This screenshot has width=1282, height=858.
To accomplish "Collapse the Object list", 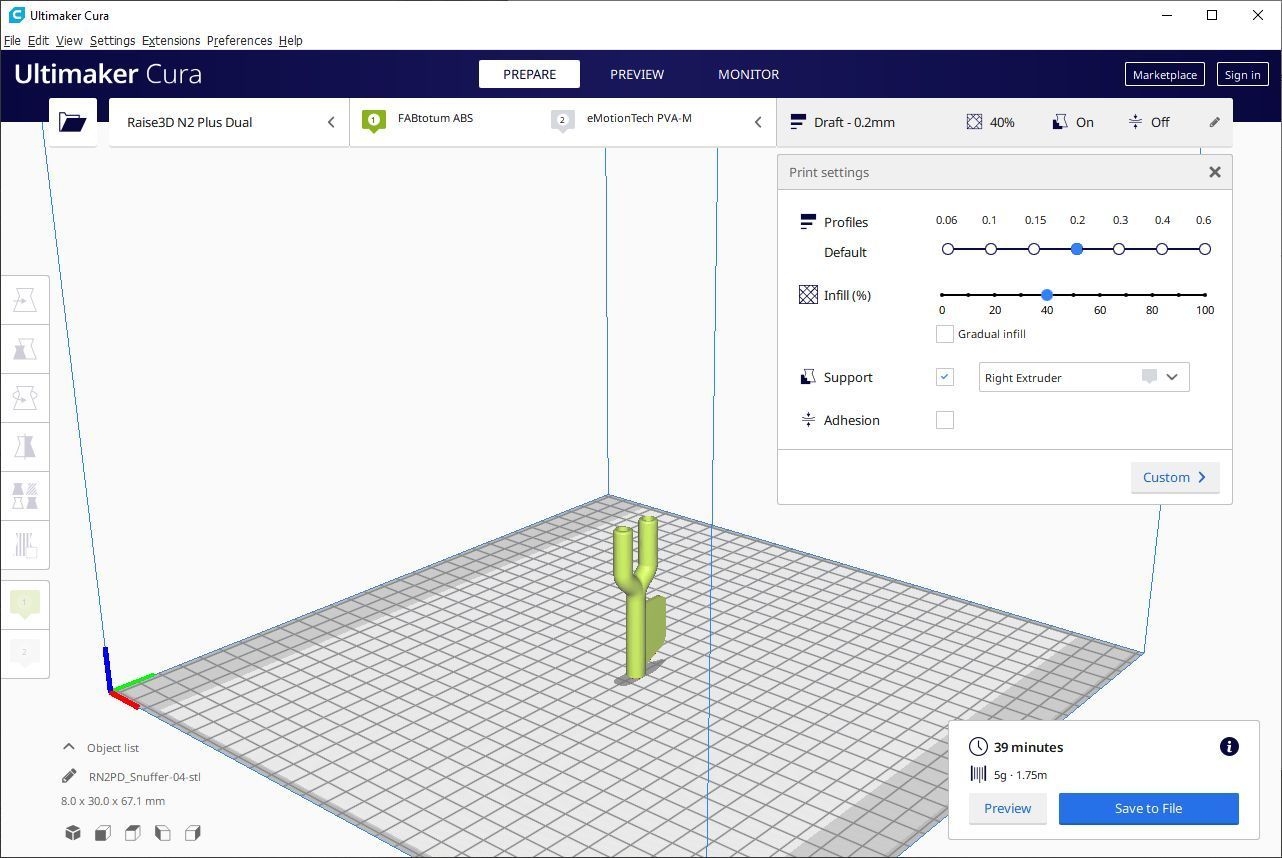I will pyautogui.click(x=69, y=747).
